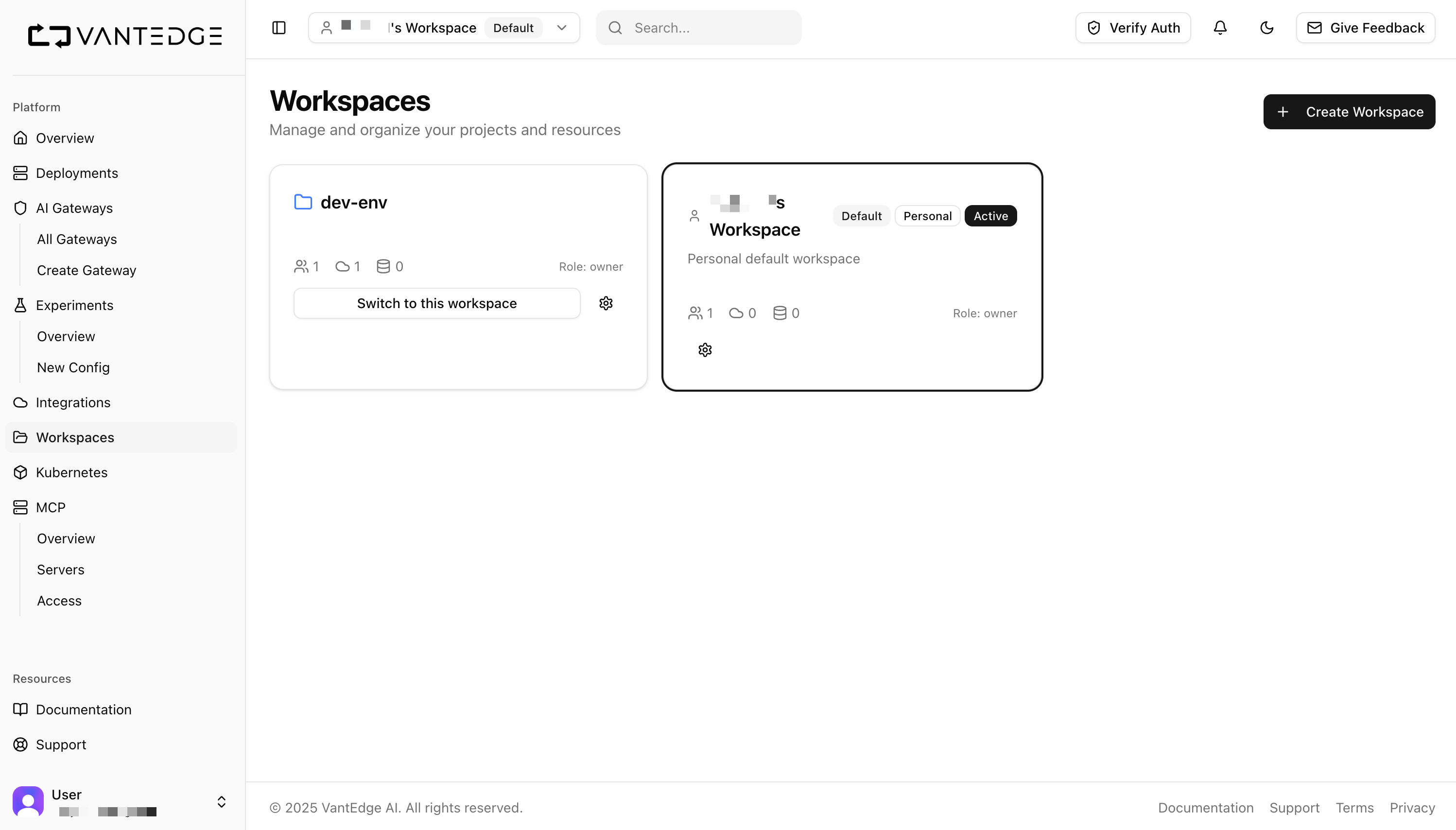Select the Active badge on the personal workspace
The width and height of the screenshot is (1456, 830).
coord(990,215)
